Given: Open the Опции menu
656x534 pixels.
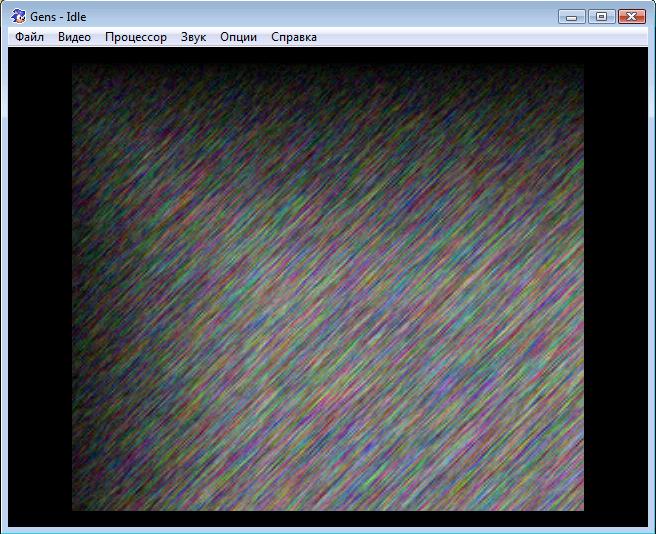Looking at the screenshot, I should (238, 37).
